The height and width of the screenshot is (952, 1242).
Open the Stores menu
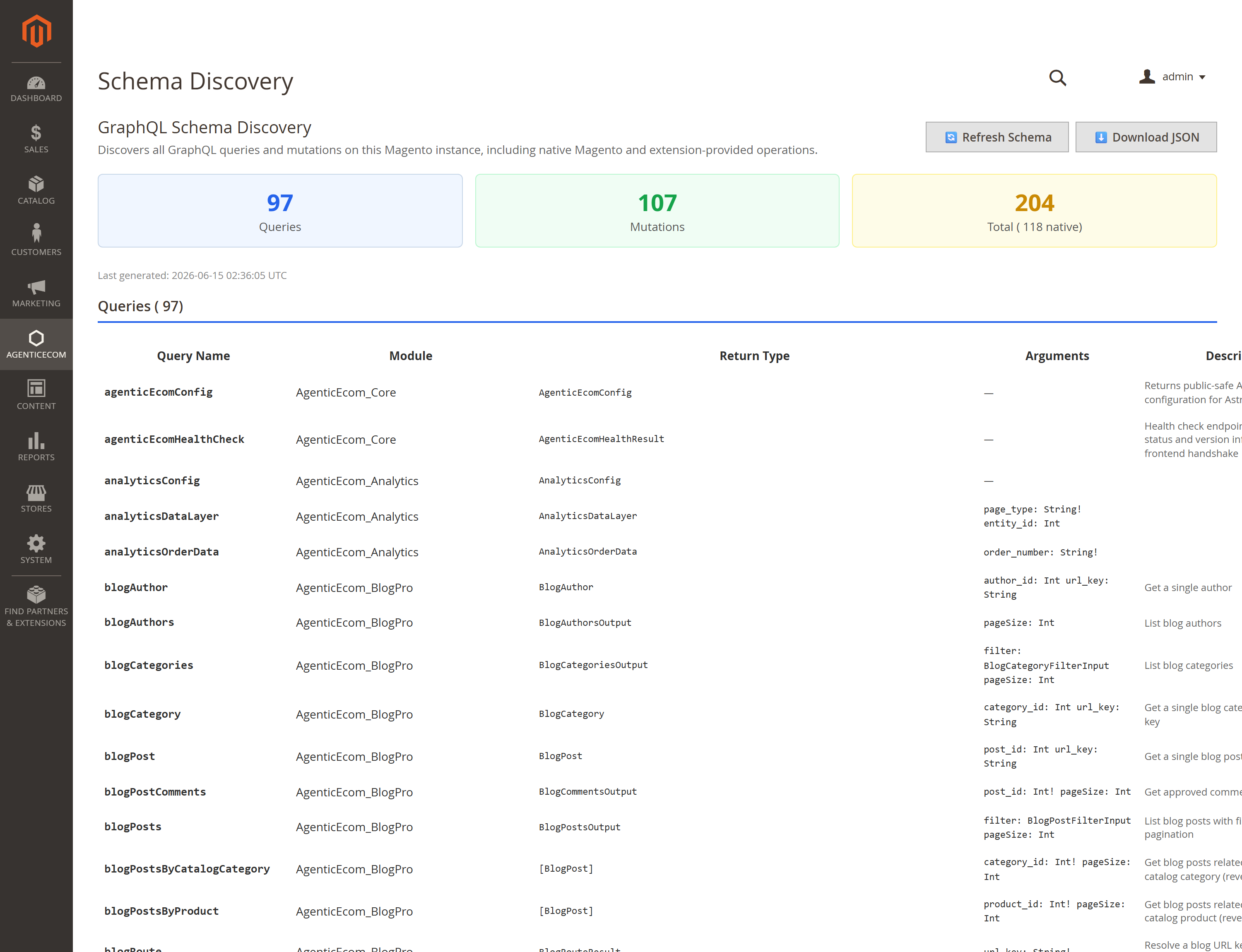[x=36, y=498]
